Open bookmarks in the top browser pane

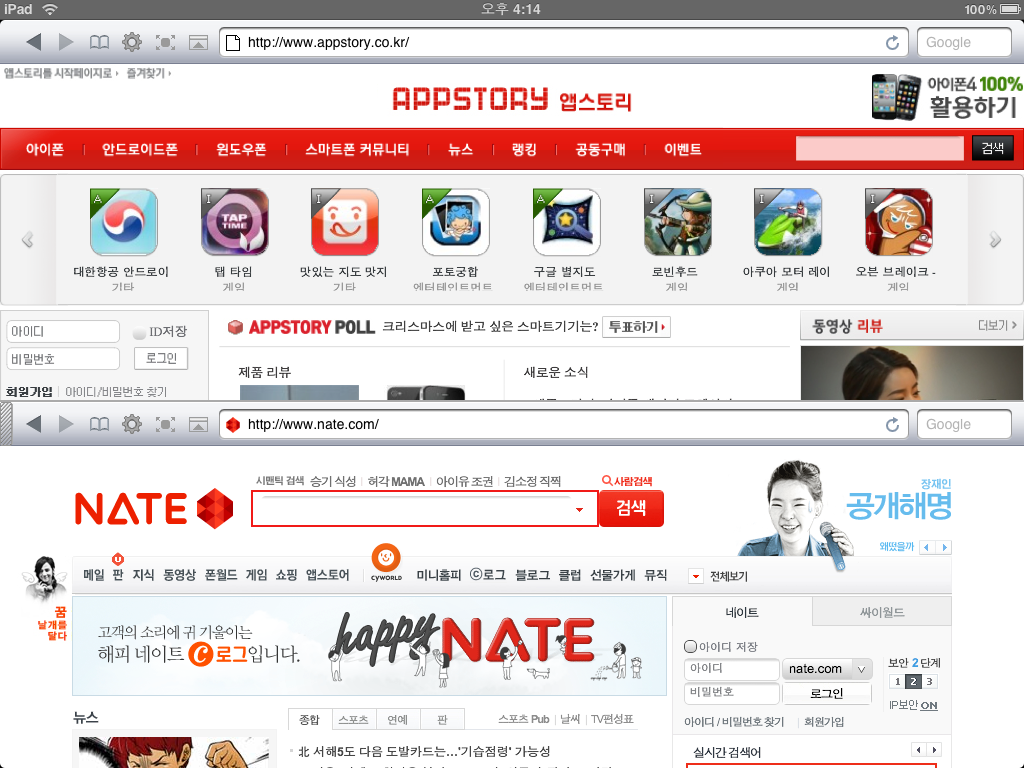(x=99, y=42)
